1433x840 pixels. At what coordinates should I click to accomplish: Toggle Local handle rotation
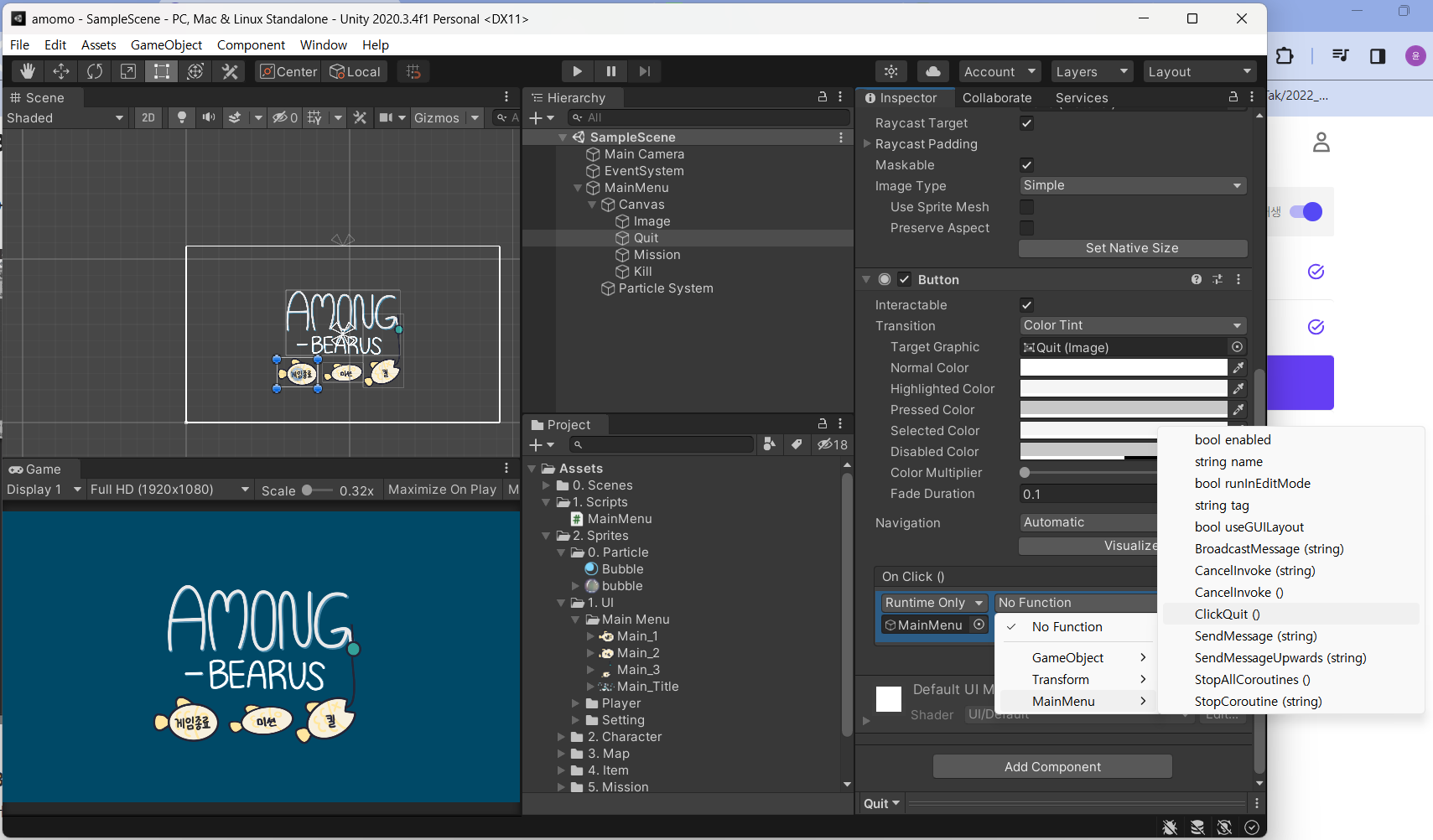pos(355,71)
